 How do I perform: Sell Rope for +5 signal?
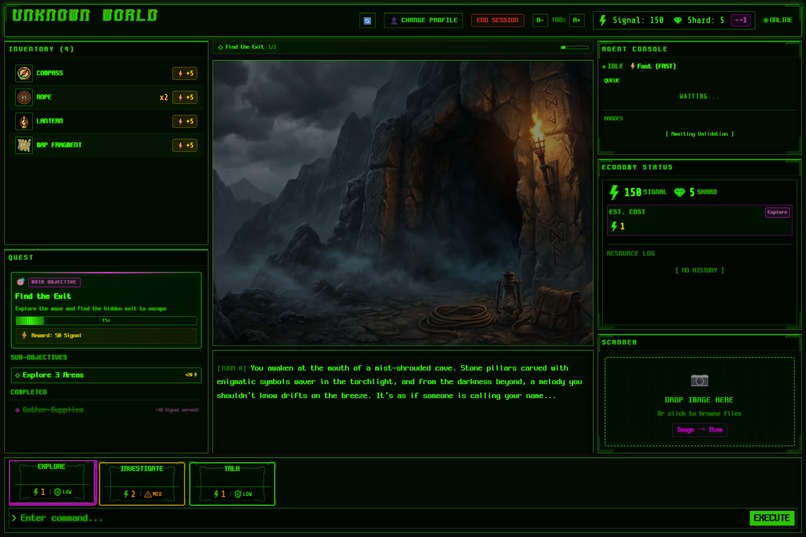[185, 97]
